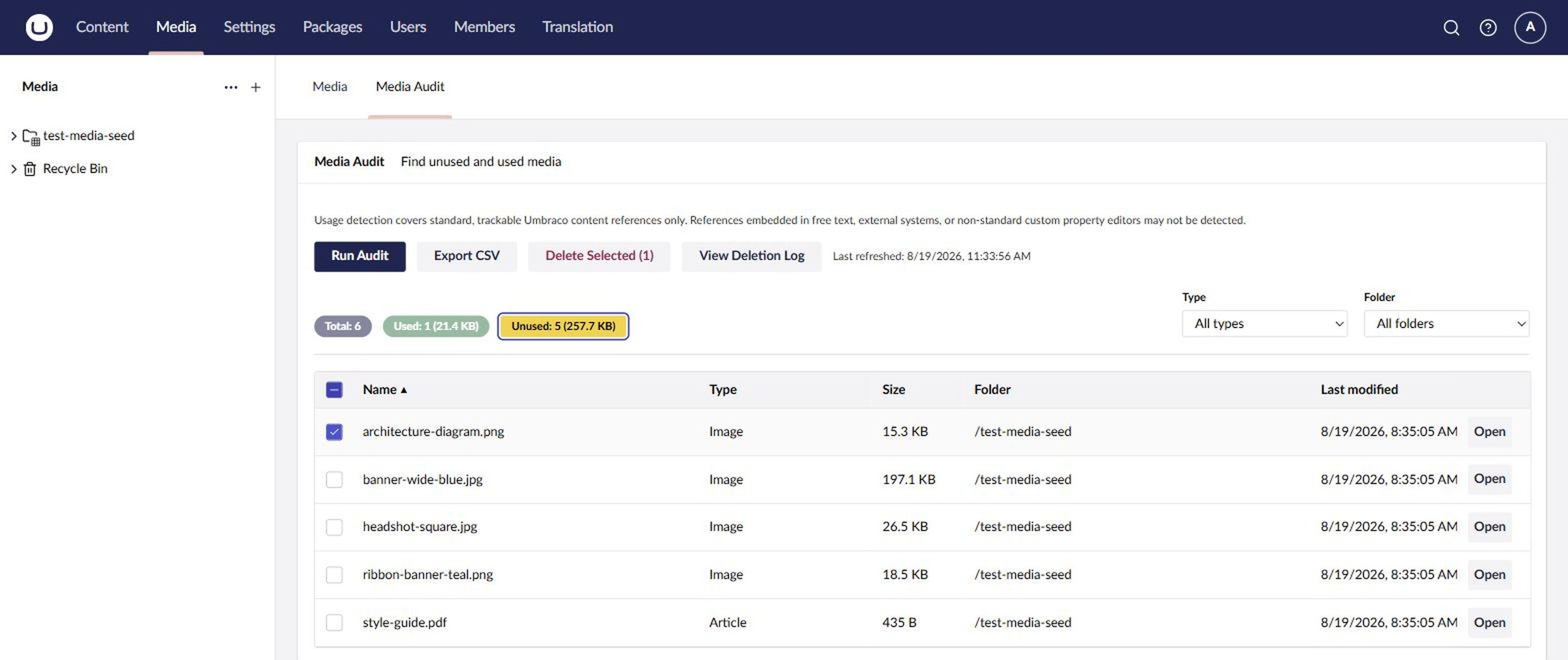Click the style-guide.pdf file name
1568x660 pixels.
point(405,622)
